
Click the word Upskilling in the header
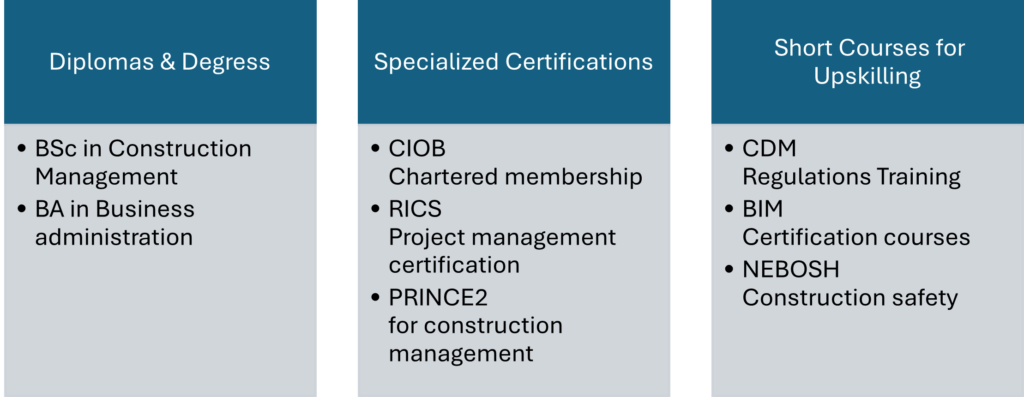(x=867, y=76)
